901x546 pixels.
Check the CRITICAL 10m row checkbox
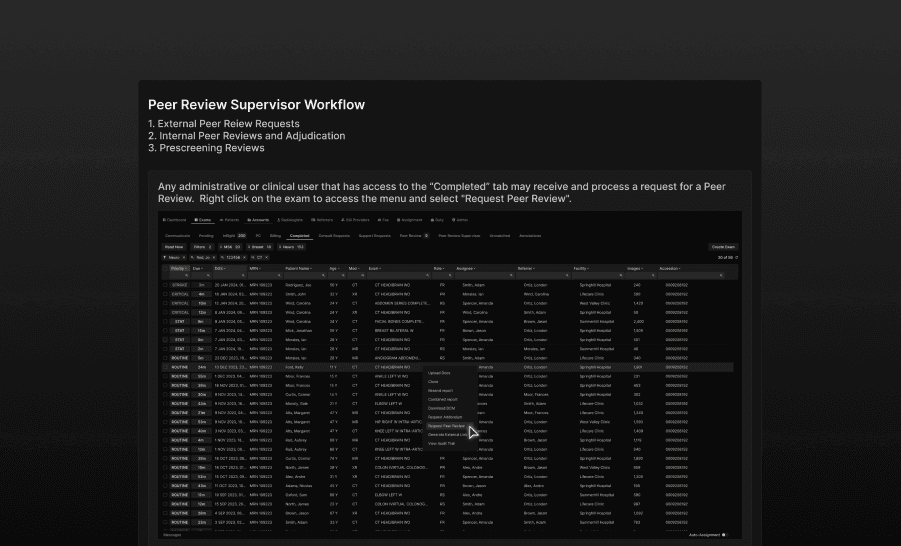[165, 303]
